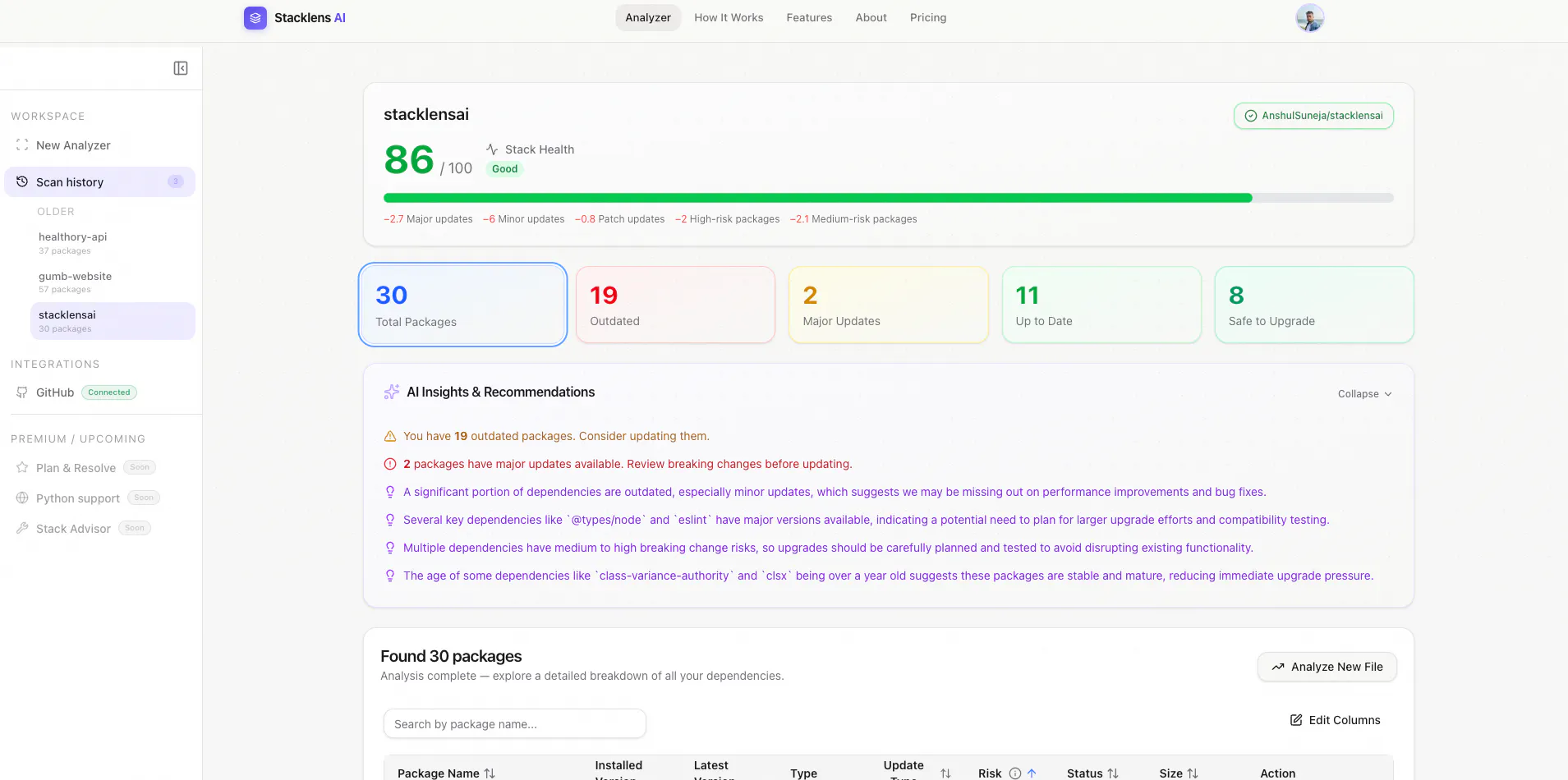Screen dimensions: 1568x780
Task: Click the Scan history clock icon
Action: point(22,182)
